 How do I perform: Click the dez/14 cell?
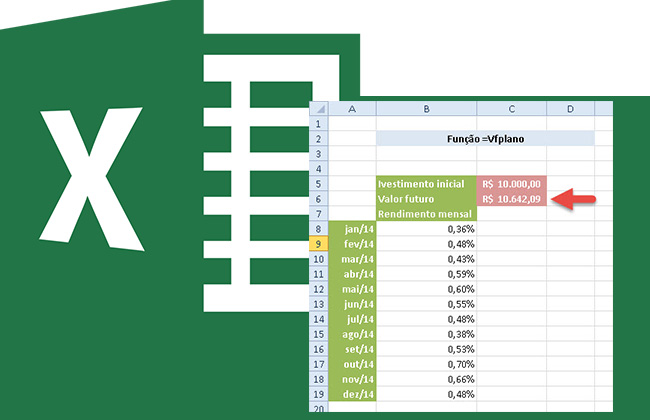coord(352,393)
